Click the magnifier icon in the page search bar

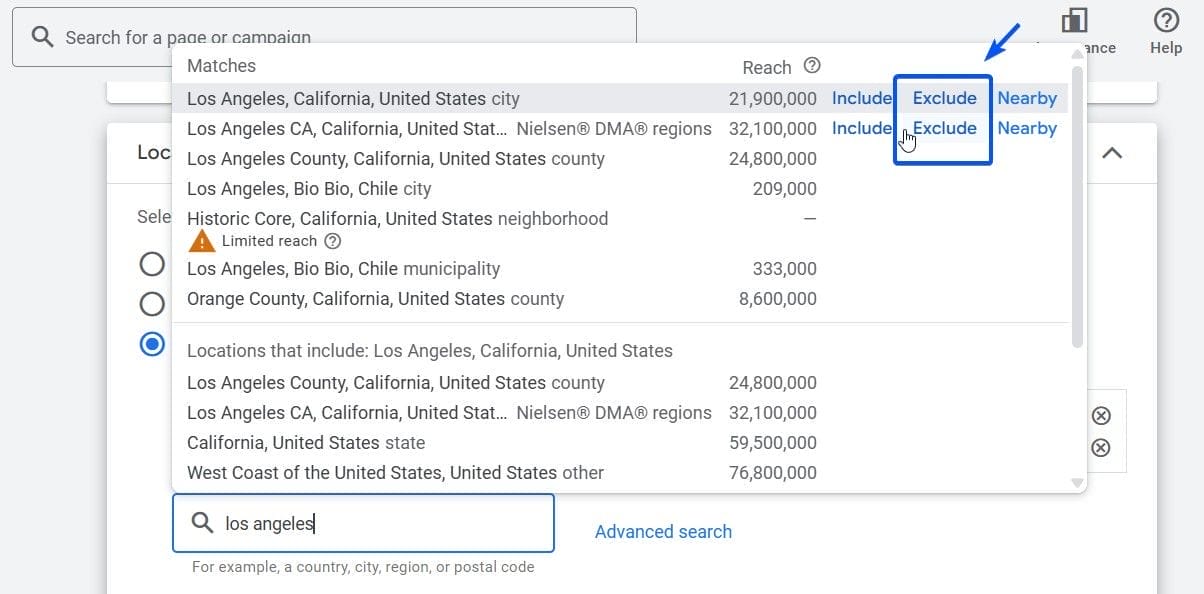pyautogui.click(x=41, y=35)
